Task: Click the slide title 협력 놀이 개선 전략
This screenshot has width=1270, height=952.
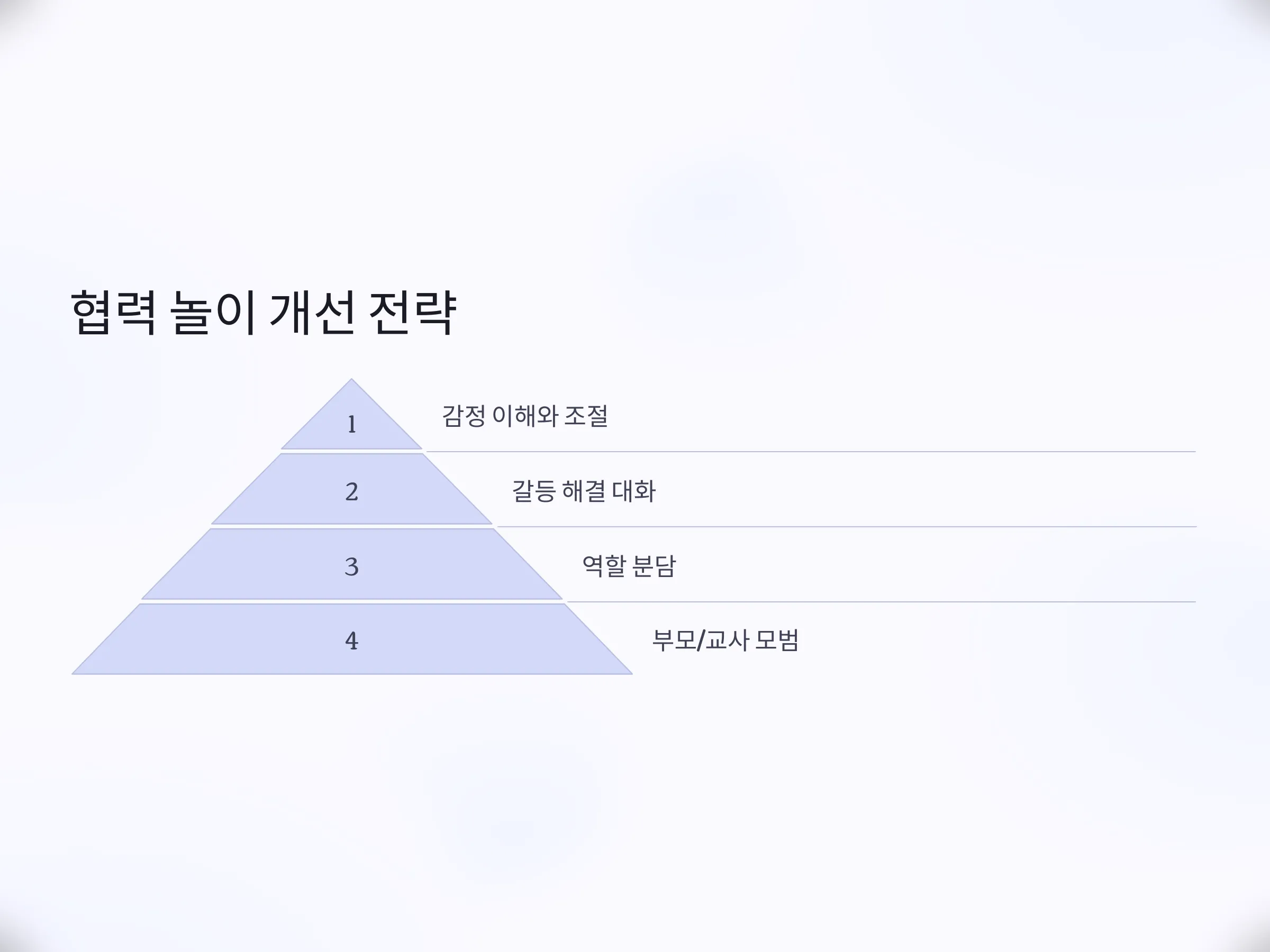Action: pyautogui.click(x=264, y=313)
